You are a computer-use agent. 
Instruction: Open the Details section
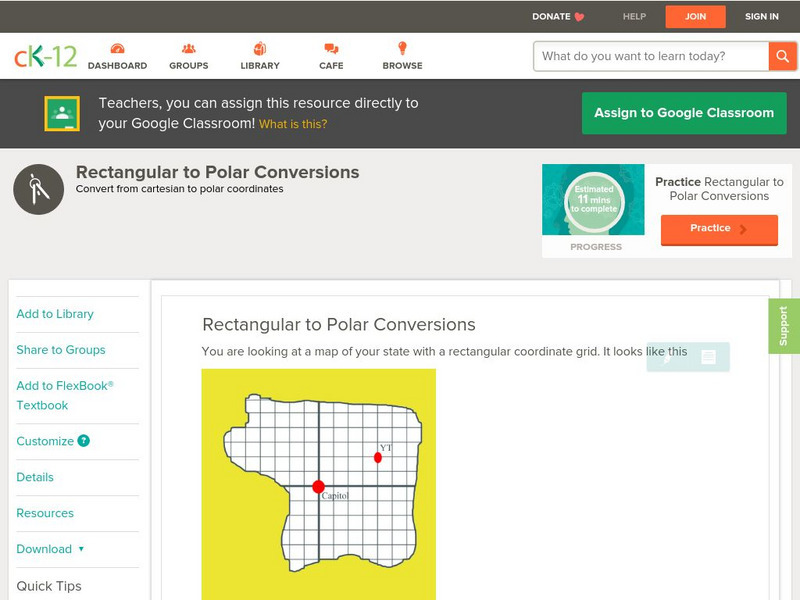[x=34, y=477]
